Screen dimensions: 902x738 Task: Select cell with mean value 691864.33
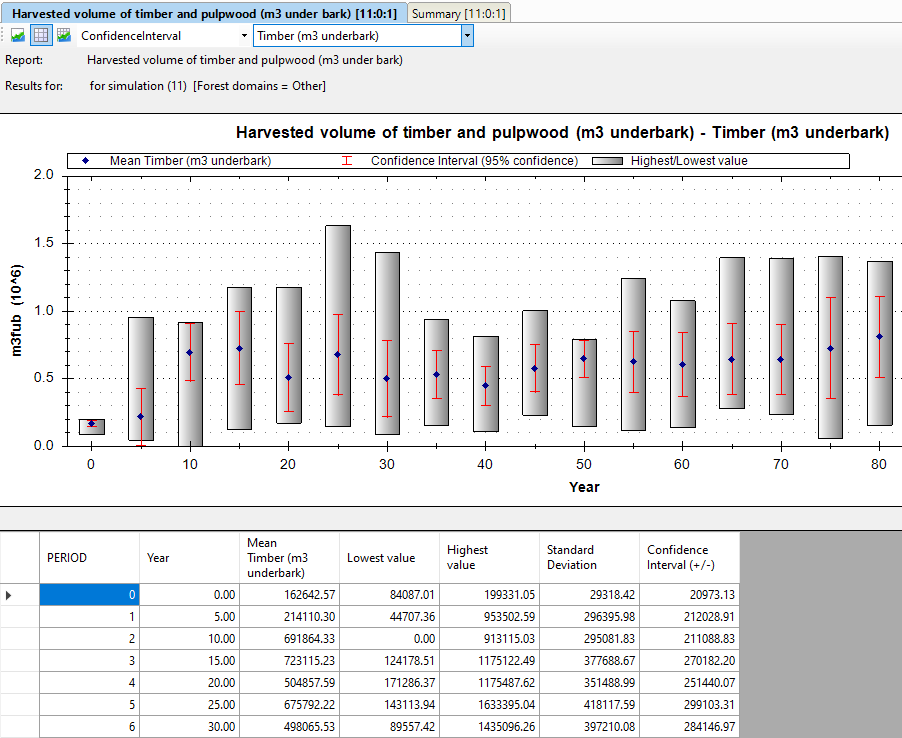tap(289, 639)
